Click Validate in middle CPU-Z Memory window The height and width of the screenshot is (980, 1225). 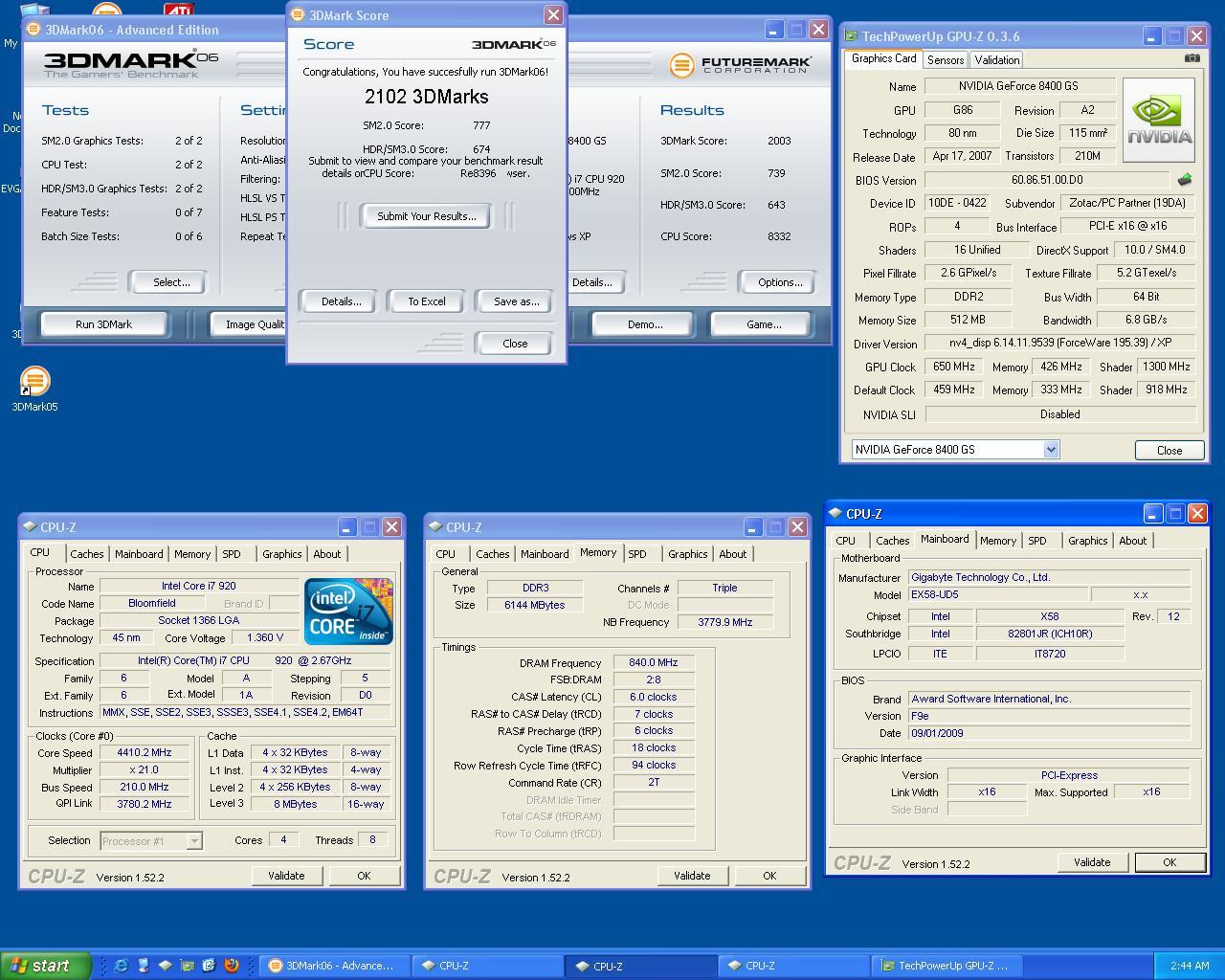click(692, 876)
